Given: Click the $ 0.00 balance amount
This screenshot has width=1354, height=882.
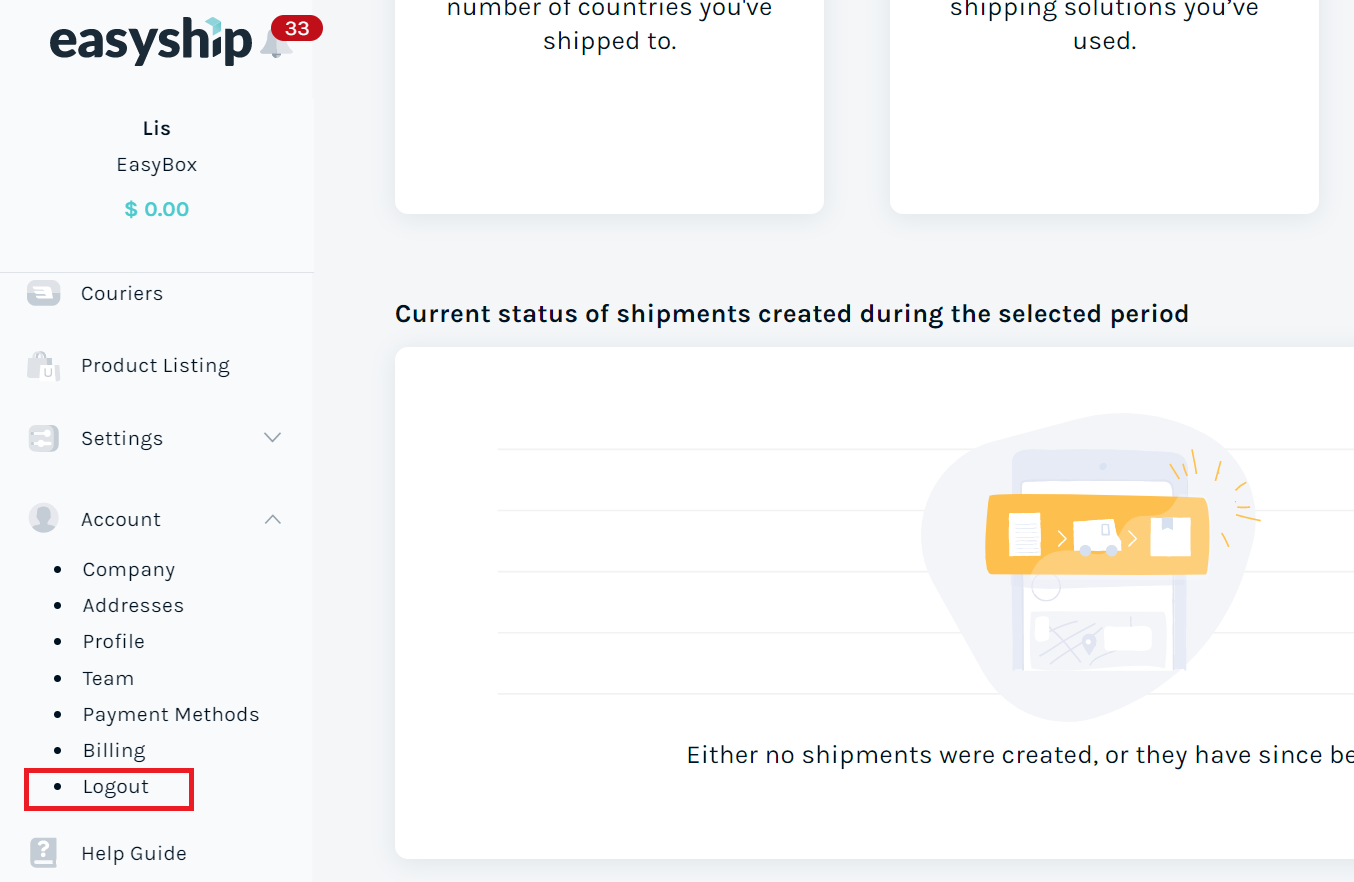Looking at the screenshot, I should tap(156, 209).
